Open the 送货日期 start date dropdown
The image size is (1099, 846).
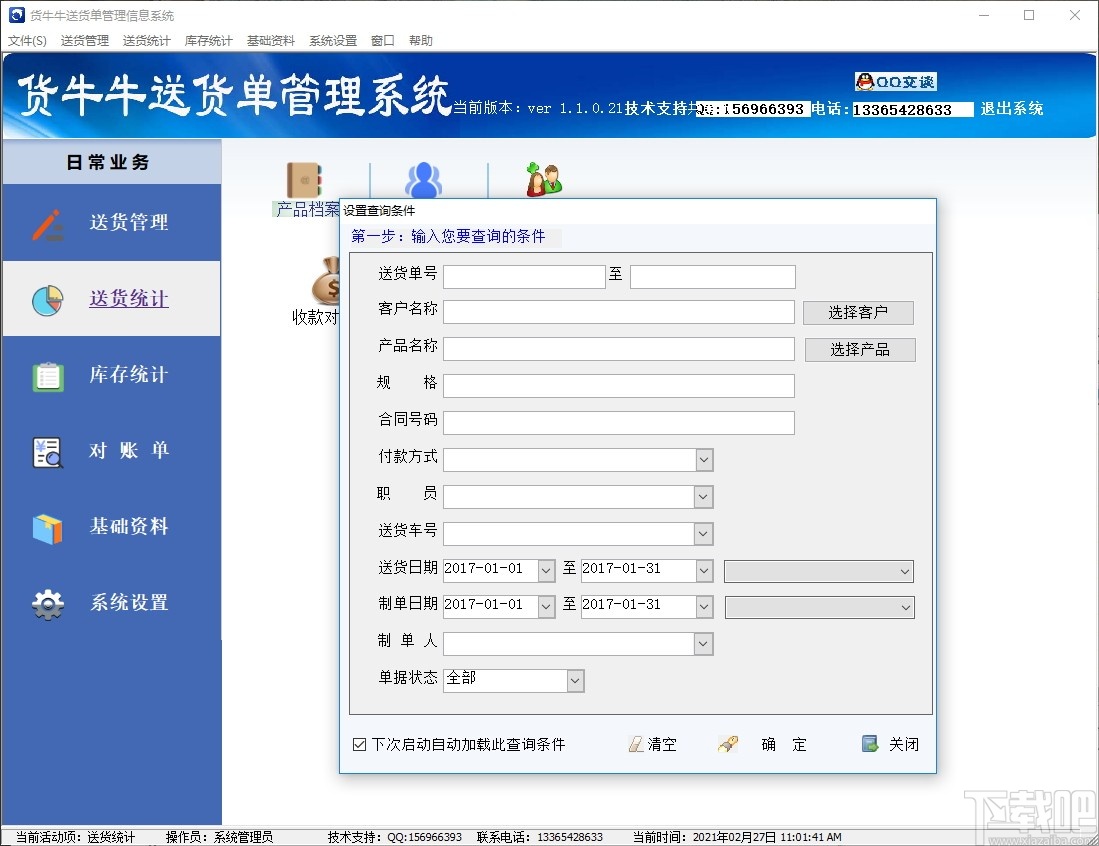click(547, 569)
